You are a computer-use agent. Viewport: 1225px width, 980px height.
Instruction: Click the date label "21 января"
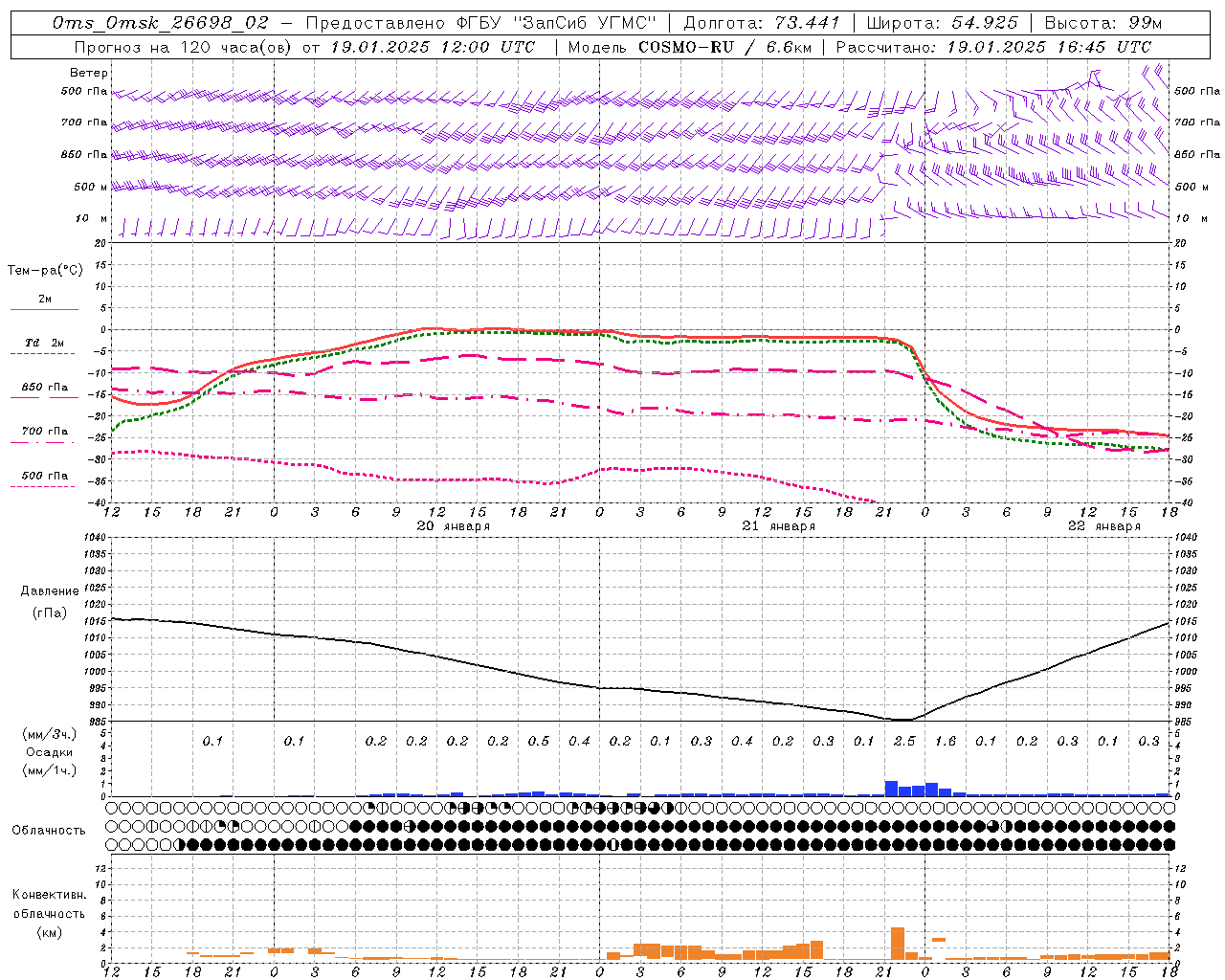779,526
